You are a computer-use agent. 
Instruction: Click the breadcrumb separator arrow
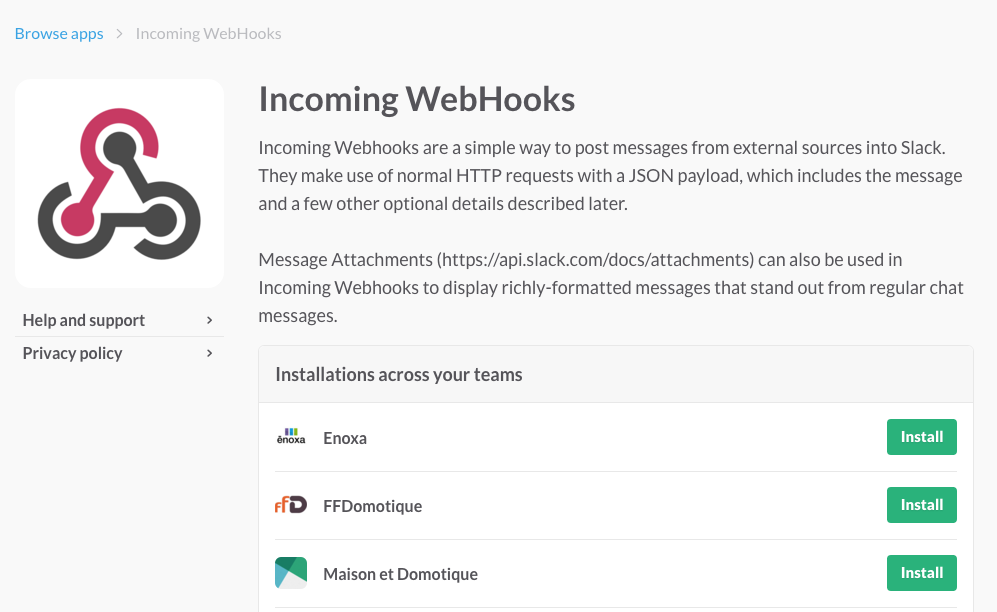point(120,34)
